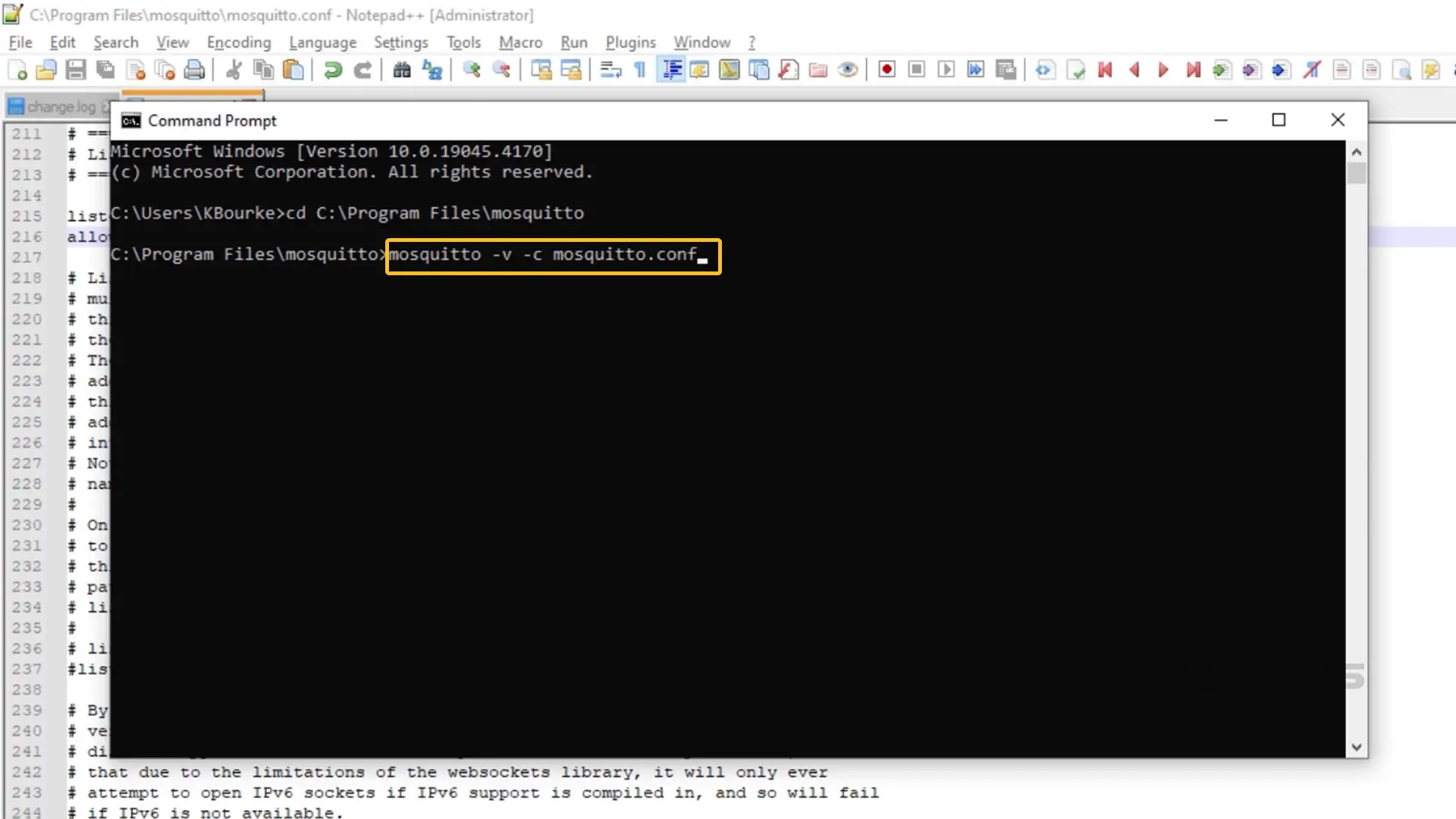Zoom in with the magnifier plus icon
The height and width of the screenshot is (819, 1456).
(472, 71)
